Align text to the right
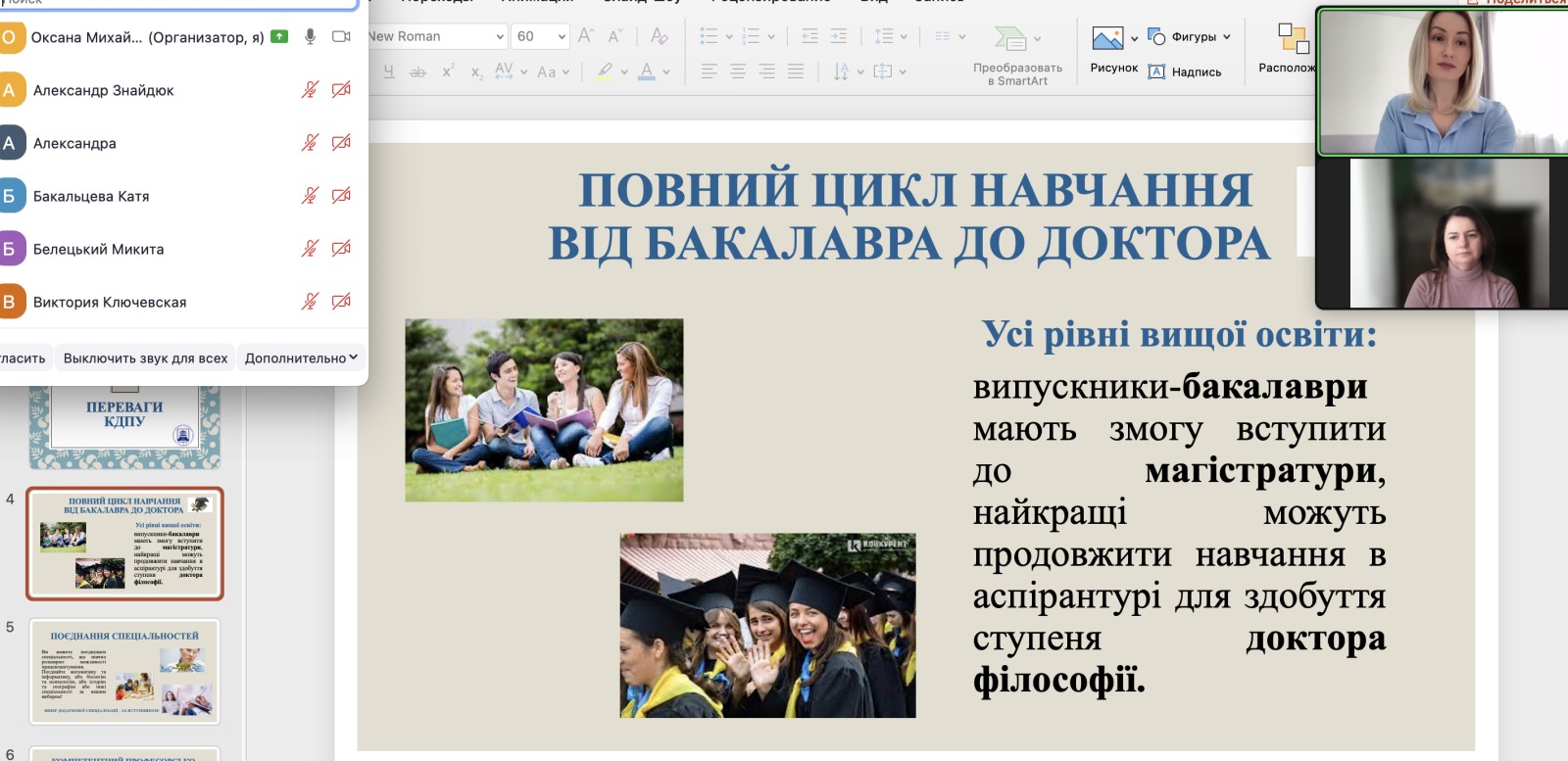The width and height of the screenshot is (1568, 761). point(766,71)
